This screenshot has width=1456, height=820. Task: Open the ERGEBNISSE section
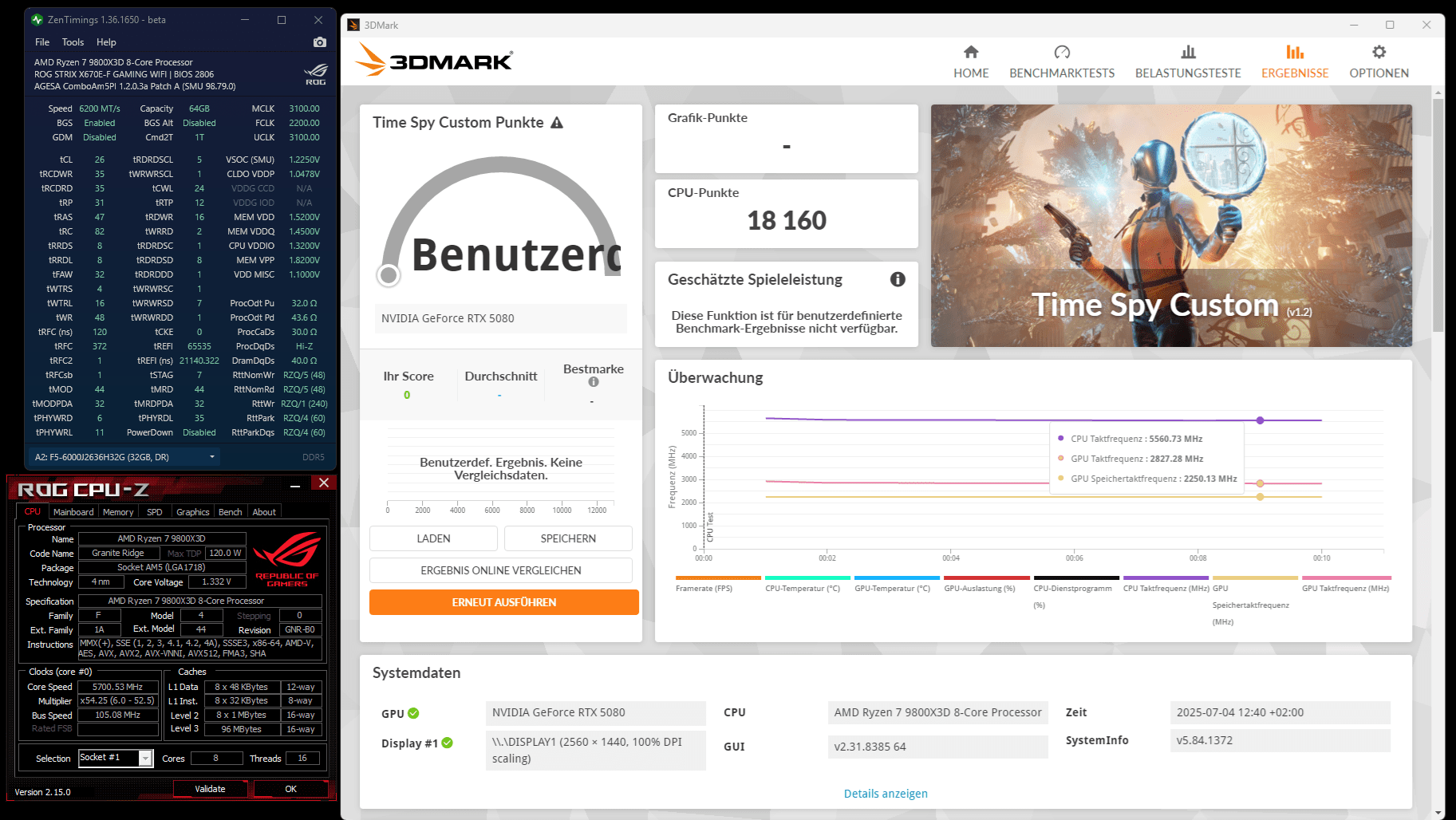coord(1295,62)
